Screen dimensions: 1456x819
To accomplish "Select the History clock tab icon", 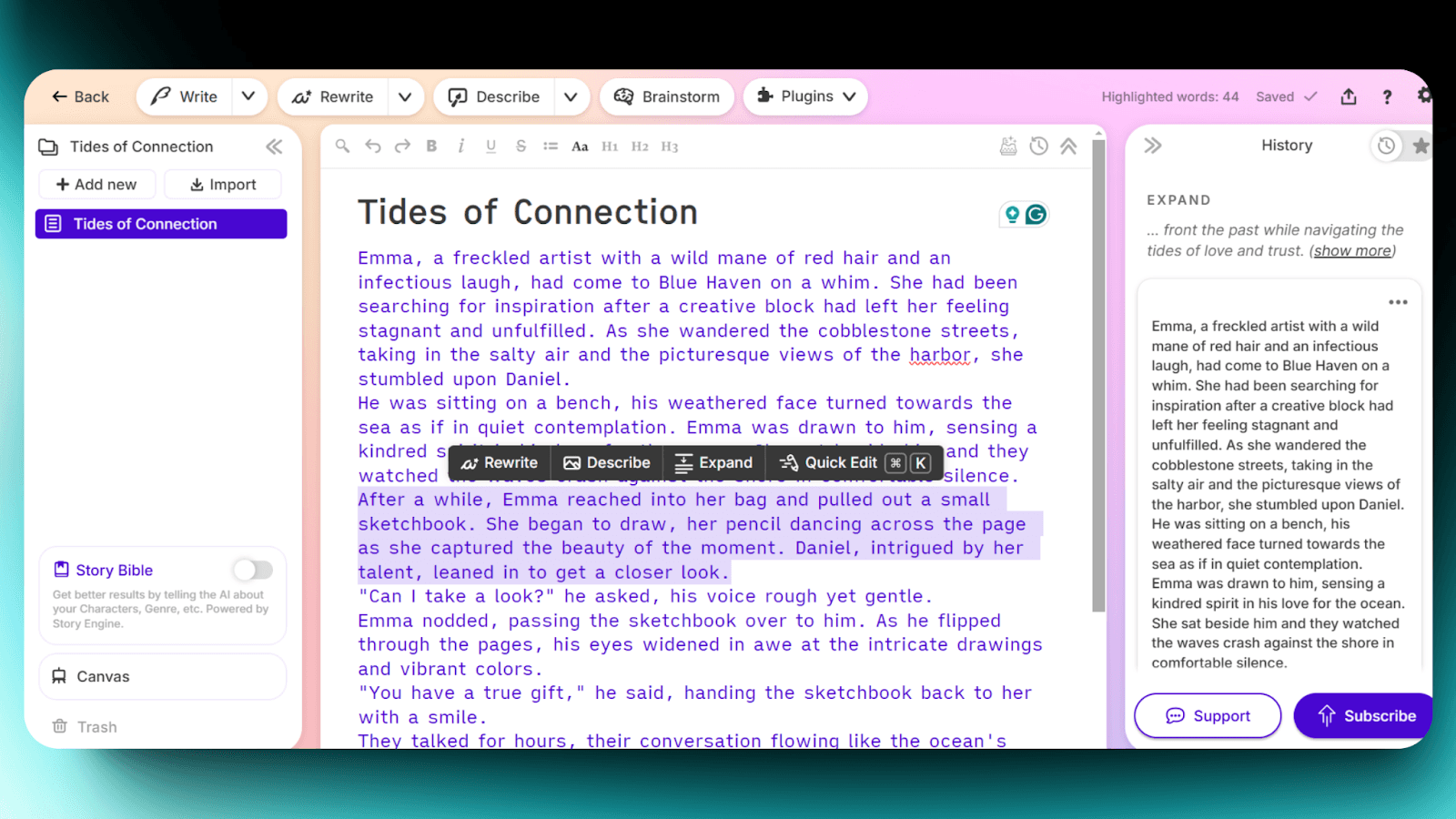I will click(x=1386, y=146).
